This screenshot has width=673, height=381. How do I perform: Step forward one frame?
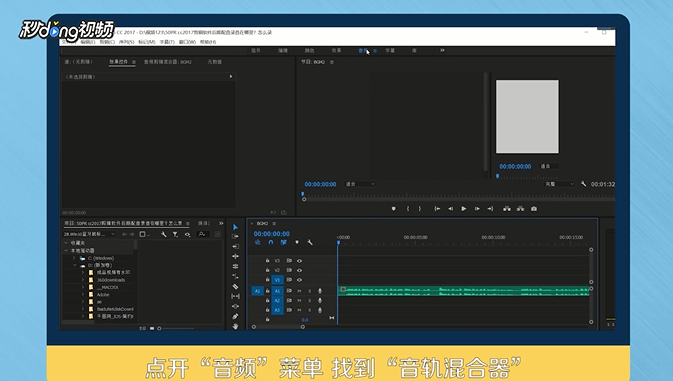click(477, 209)
